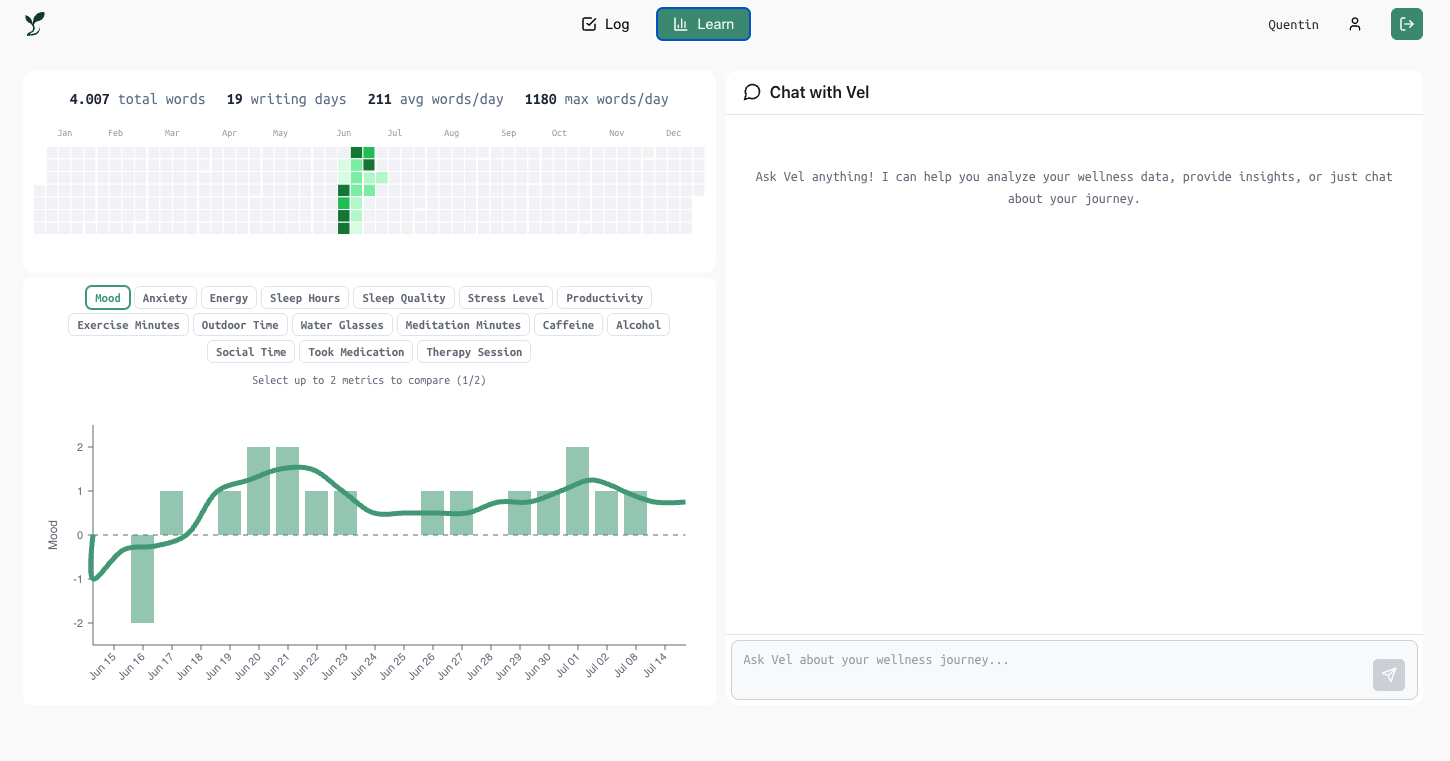Screen dimensions: 1450x761
Task: Click the Ask Vel message input field
Action: tap(1075, 670)
